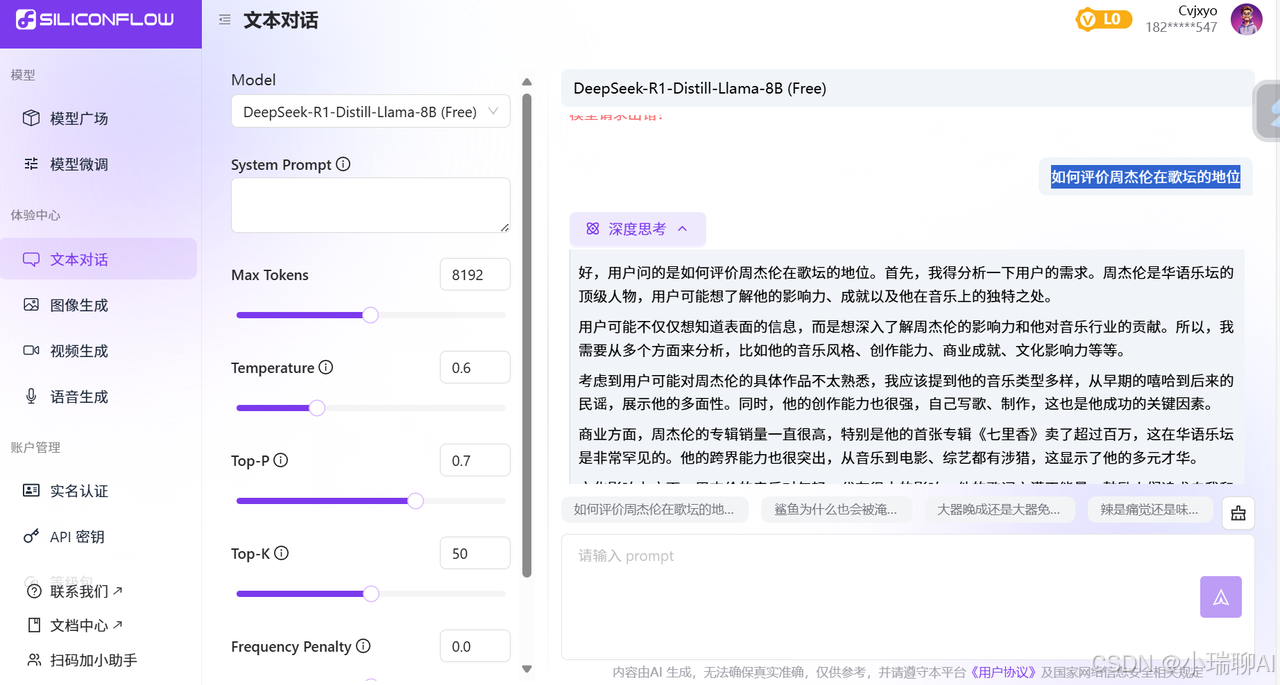The width and height of the screenshot is (1280, 685).
Task: Click the floating assistant widget at right edge
Action: [1268, 112]
